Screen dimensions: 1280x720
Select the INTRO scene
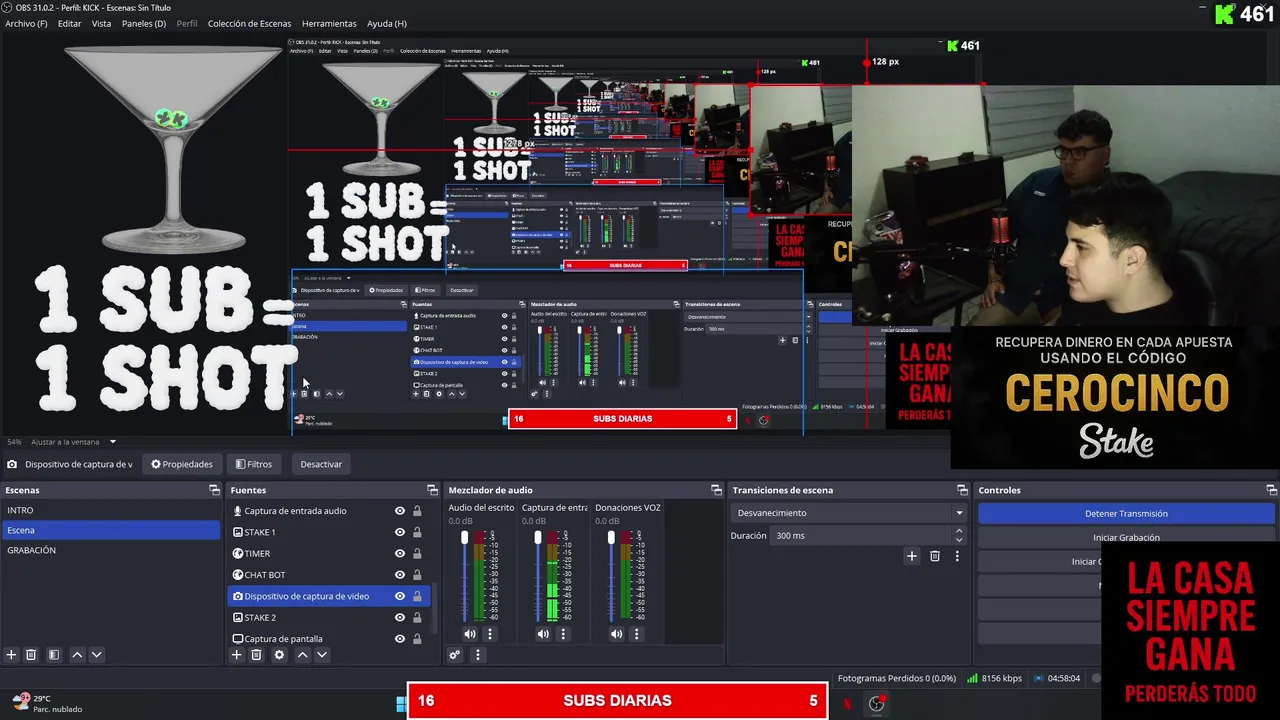pos(110,510)
